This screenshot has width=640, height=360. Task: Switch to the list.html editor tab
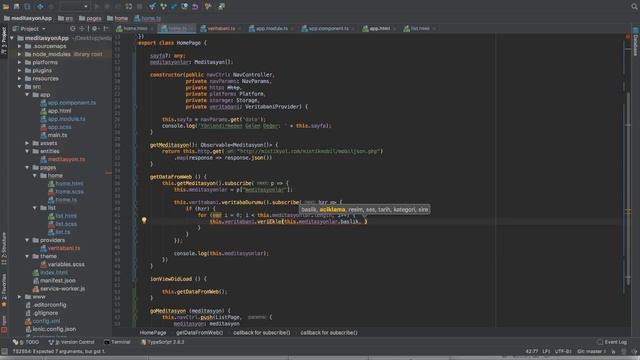420,29
